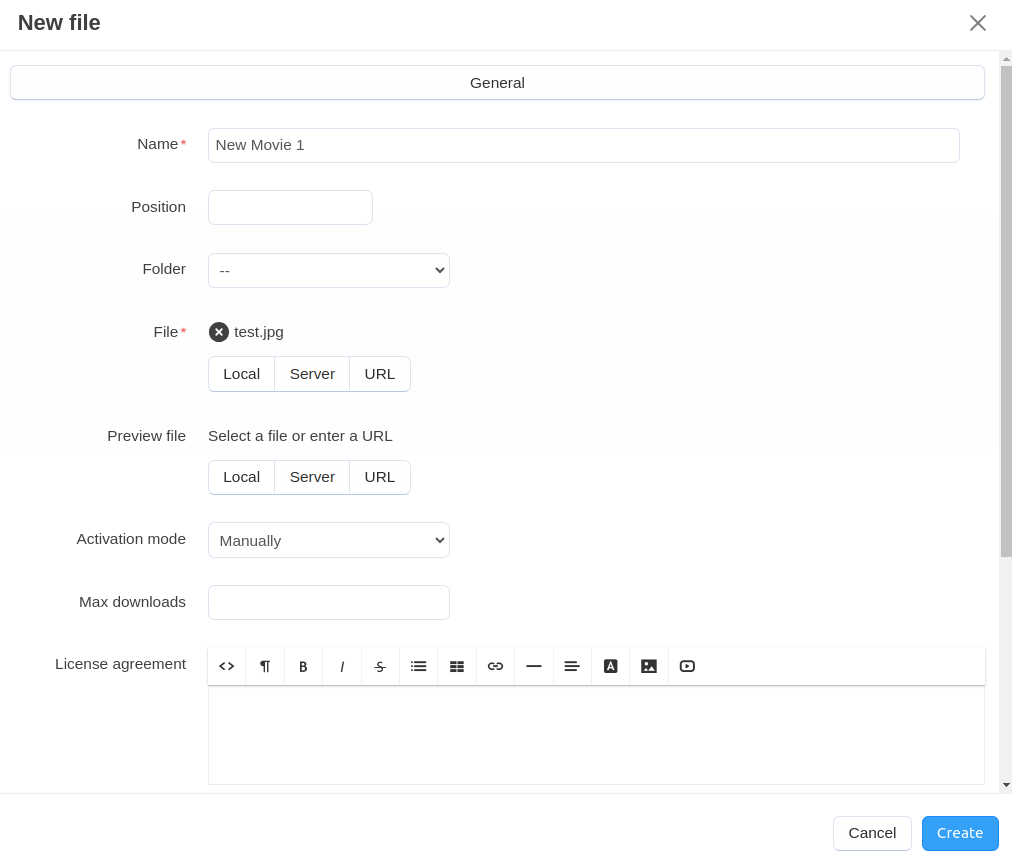Open paragraph format options in editor toolbar
Image resolution: width=1012 pixels, height=867 pixels.
(x=265, y=666)
